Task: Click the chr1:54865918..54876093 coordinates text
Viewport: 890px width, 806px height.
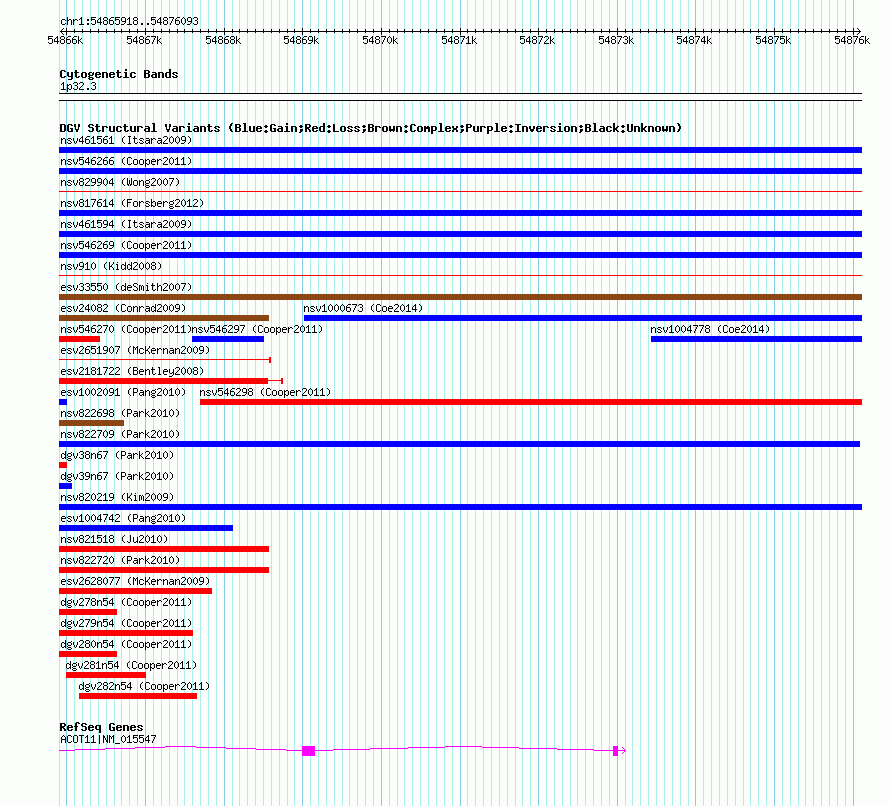Action: (x=129, y=21)
